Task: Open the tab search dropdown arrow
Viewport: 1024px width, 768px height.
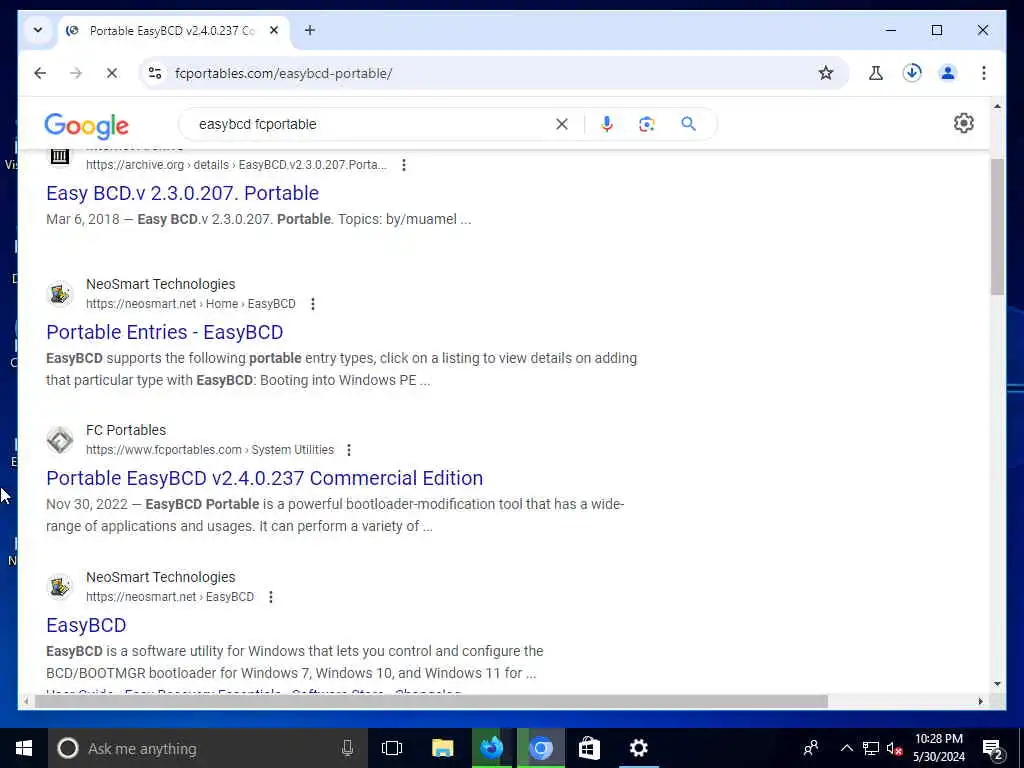Action: pyautogui.click(x=38, y=30)
